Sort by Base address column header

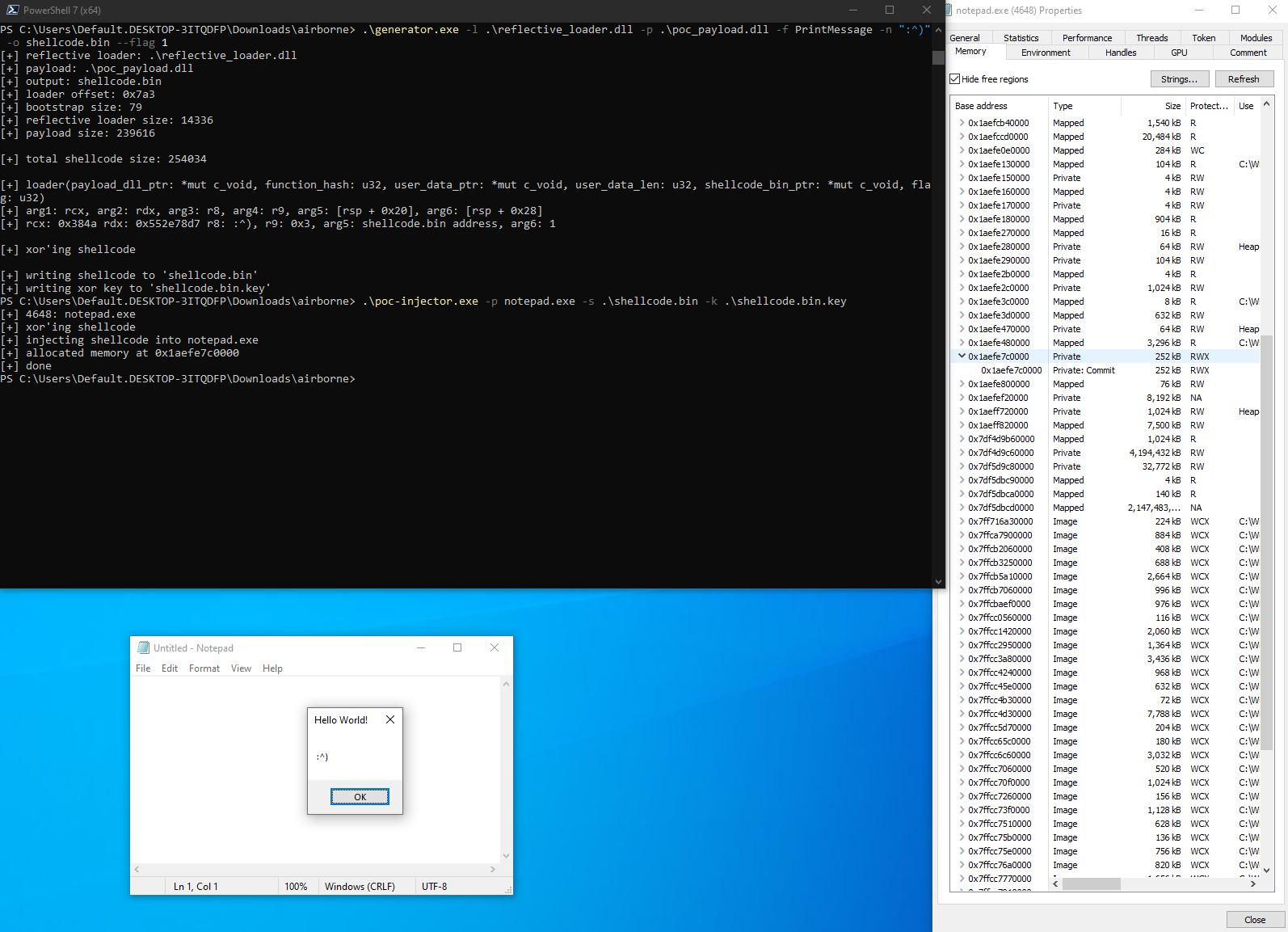pos(1000,106)
